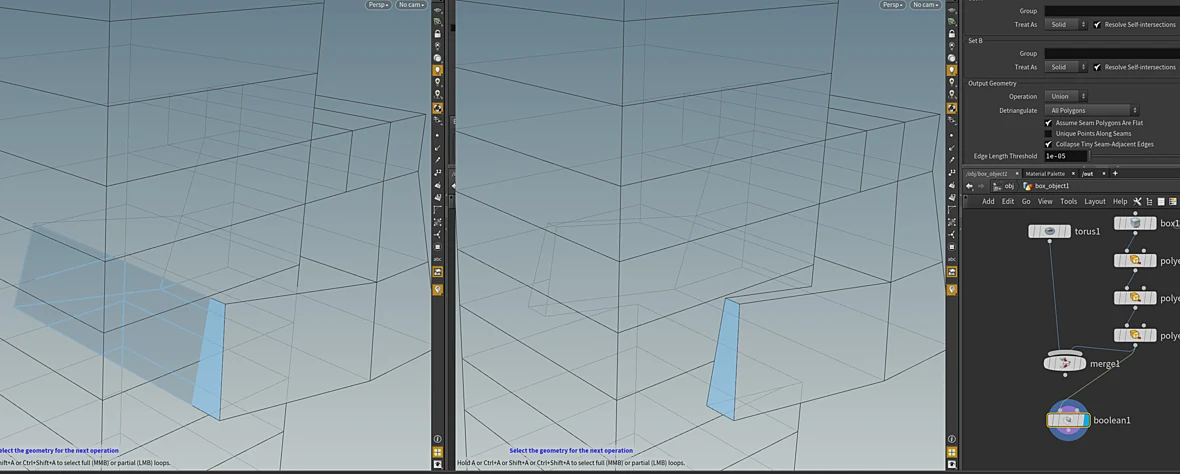Open the Operation Union dropdown
The height and width of the screenshot is (474, 1180).
(1066, 96)
